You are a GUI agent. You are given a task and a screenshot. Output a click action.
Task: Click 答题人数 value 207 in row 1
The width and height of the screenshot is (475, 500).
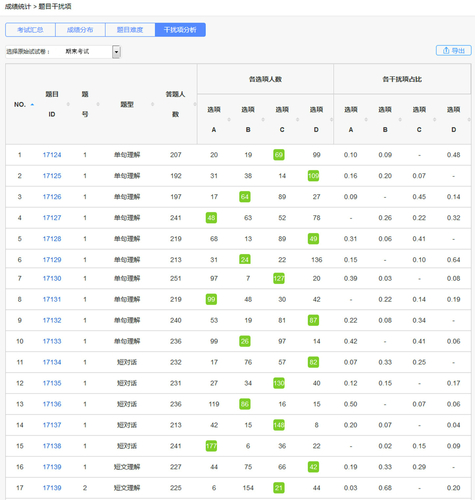[176, 155]
